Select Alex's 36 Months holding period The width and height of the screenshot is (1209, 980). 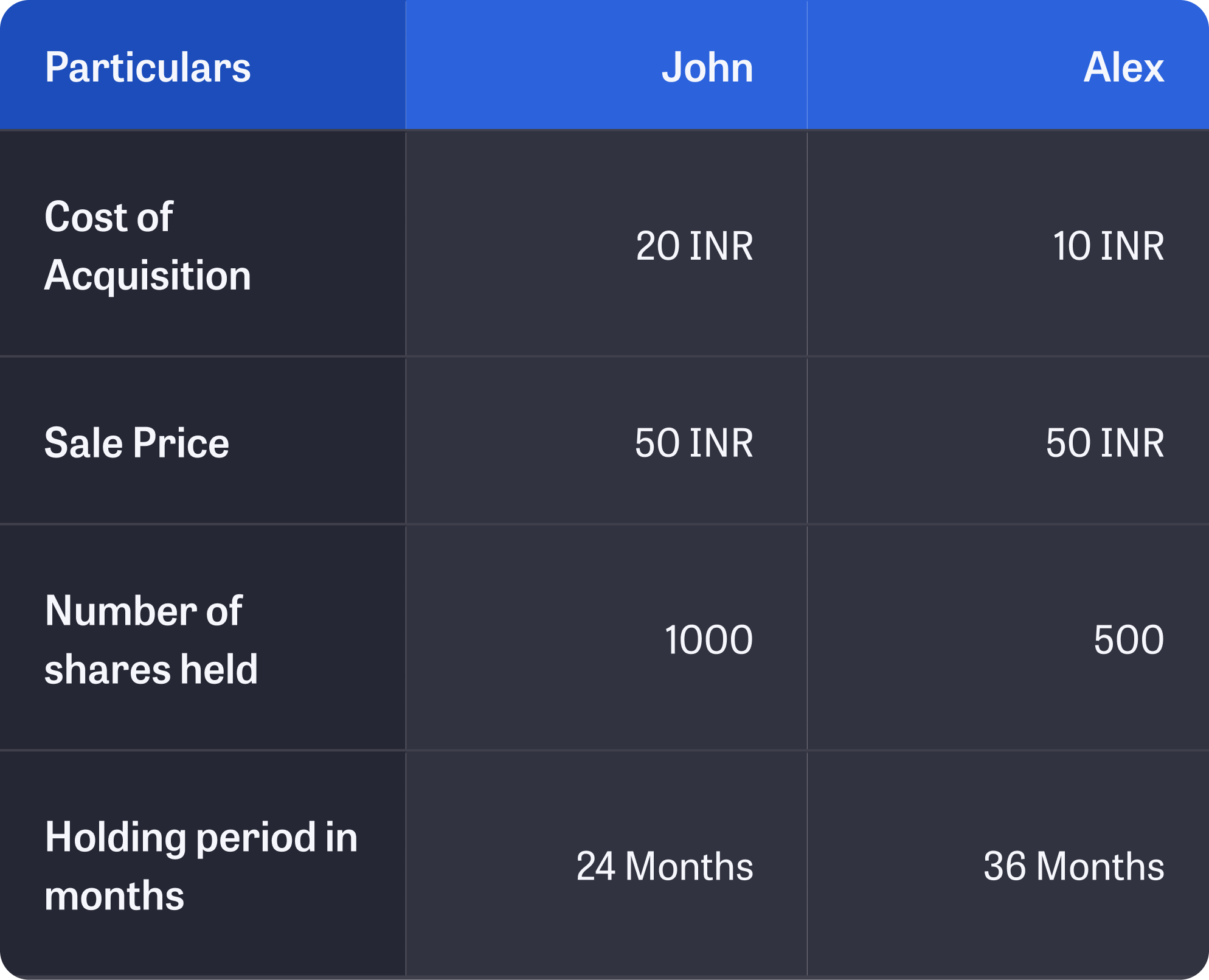click(1074, 866)
